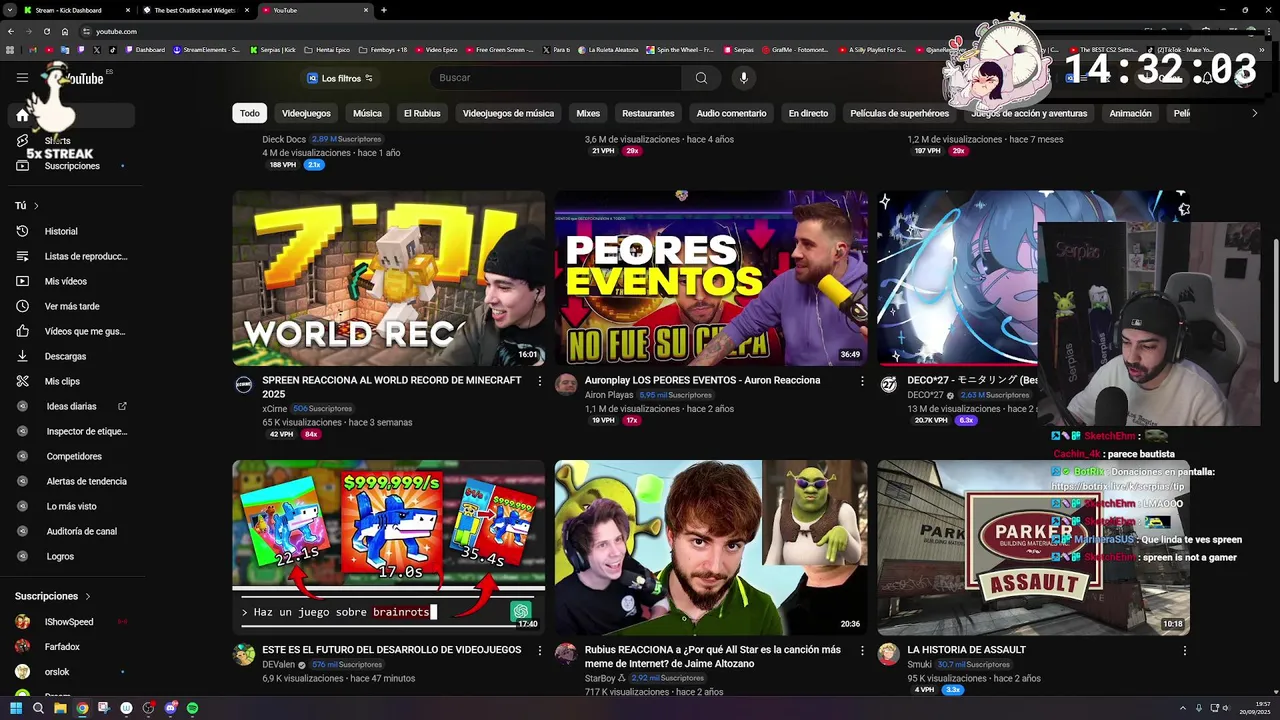This screenshot has height=720, width=1280.
Task: Click the page vertical scrollbar
Action: tap(1275, 310)
